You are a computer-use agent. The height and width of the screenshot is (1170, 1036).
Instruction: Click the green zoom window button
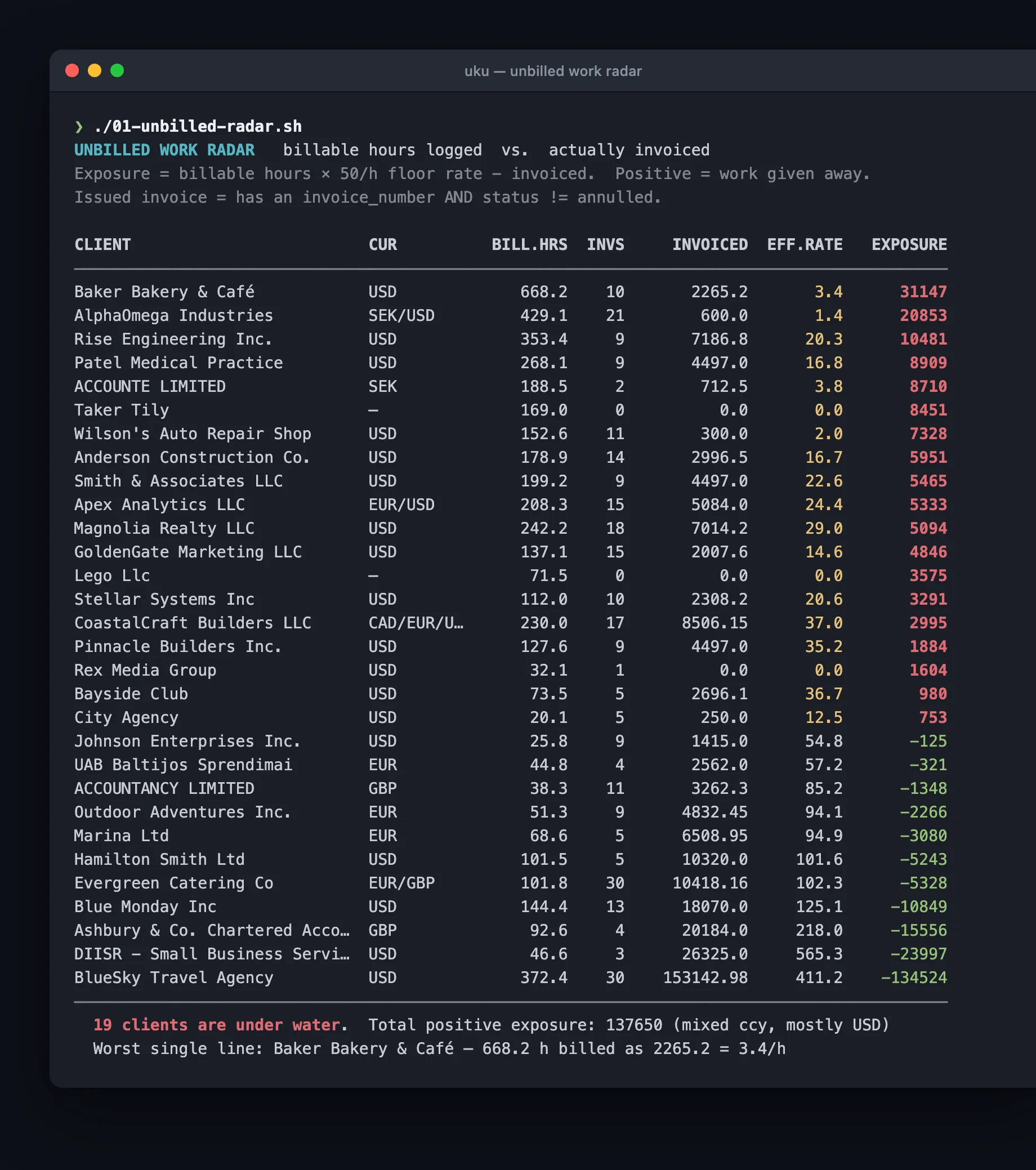click(x=117, y=70)
